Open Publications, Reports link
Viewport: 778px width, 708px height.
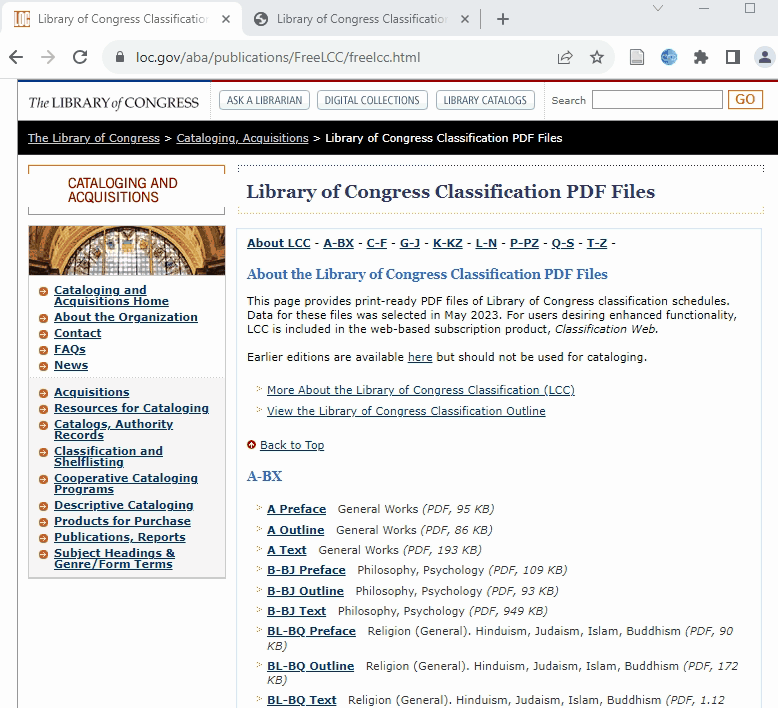click(120, 537)
